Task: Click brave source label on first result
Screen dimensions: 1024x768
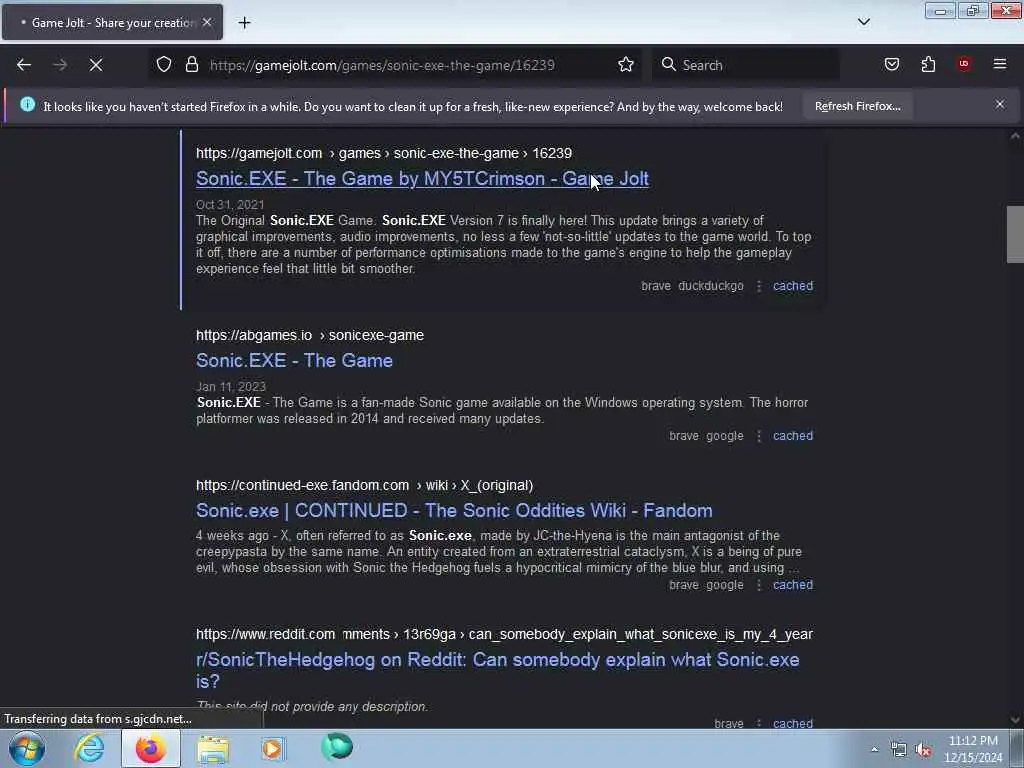Action: [656, 286]
